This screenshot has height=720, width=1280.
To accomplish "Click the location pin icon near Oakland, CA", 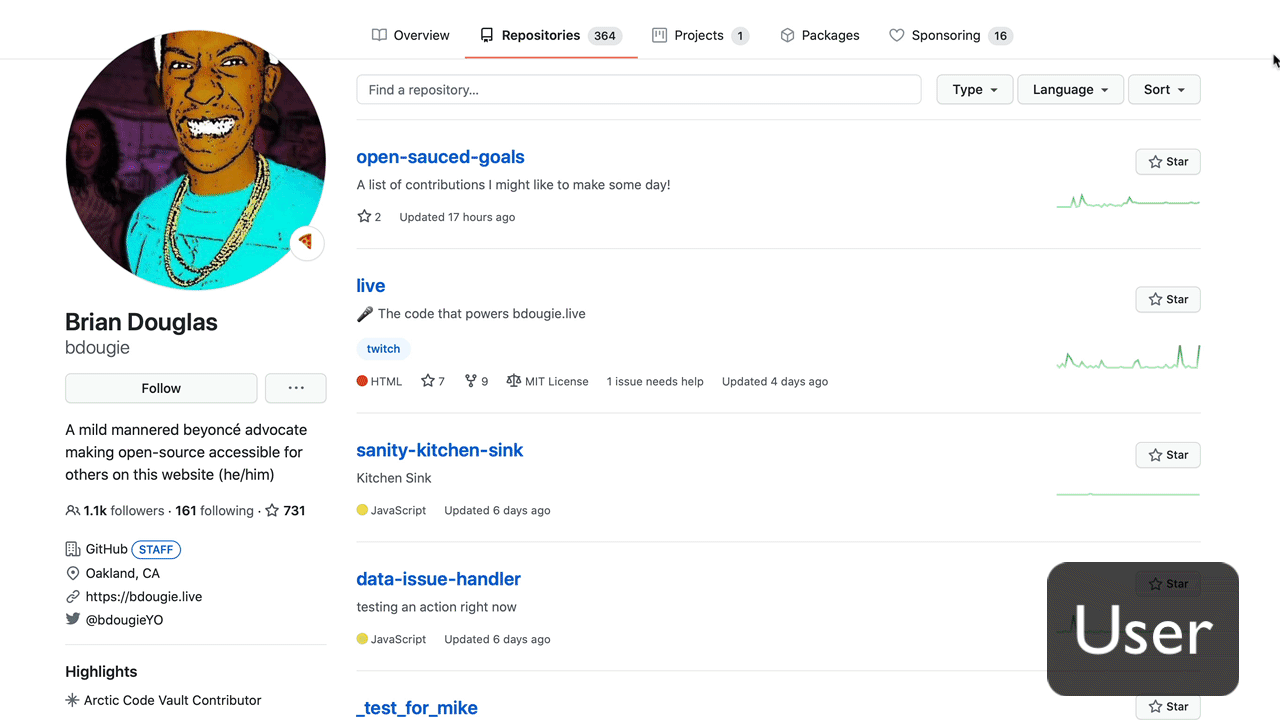I will point(72,573).
